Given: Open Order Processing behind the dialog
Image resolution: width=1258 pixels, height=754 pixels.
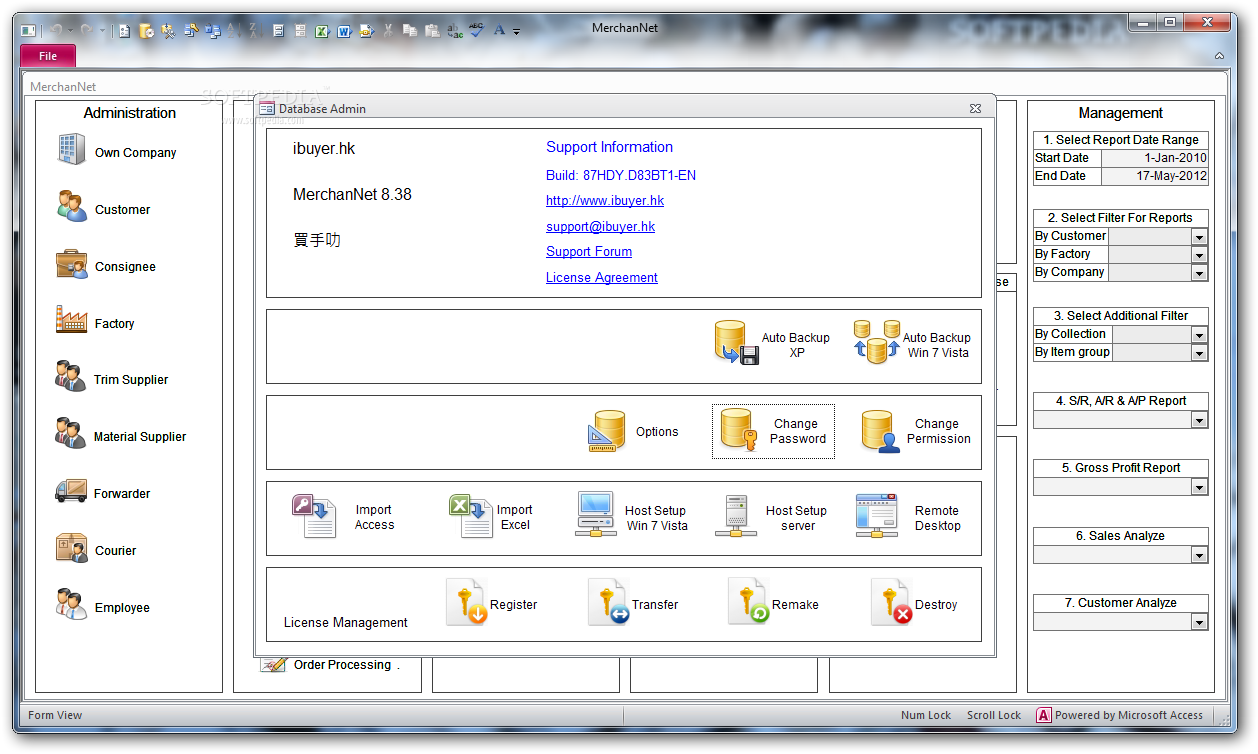Looking at the screenshot, I should 330,664.
